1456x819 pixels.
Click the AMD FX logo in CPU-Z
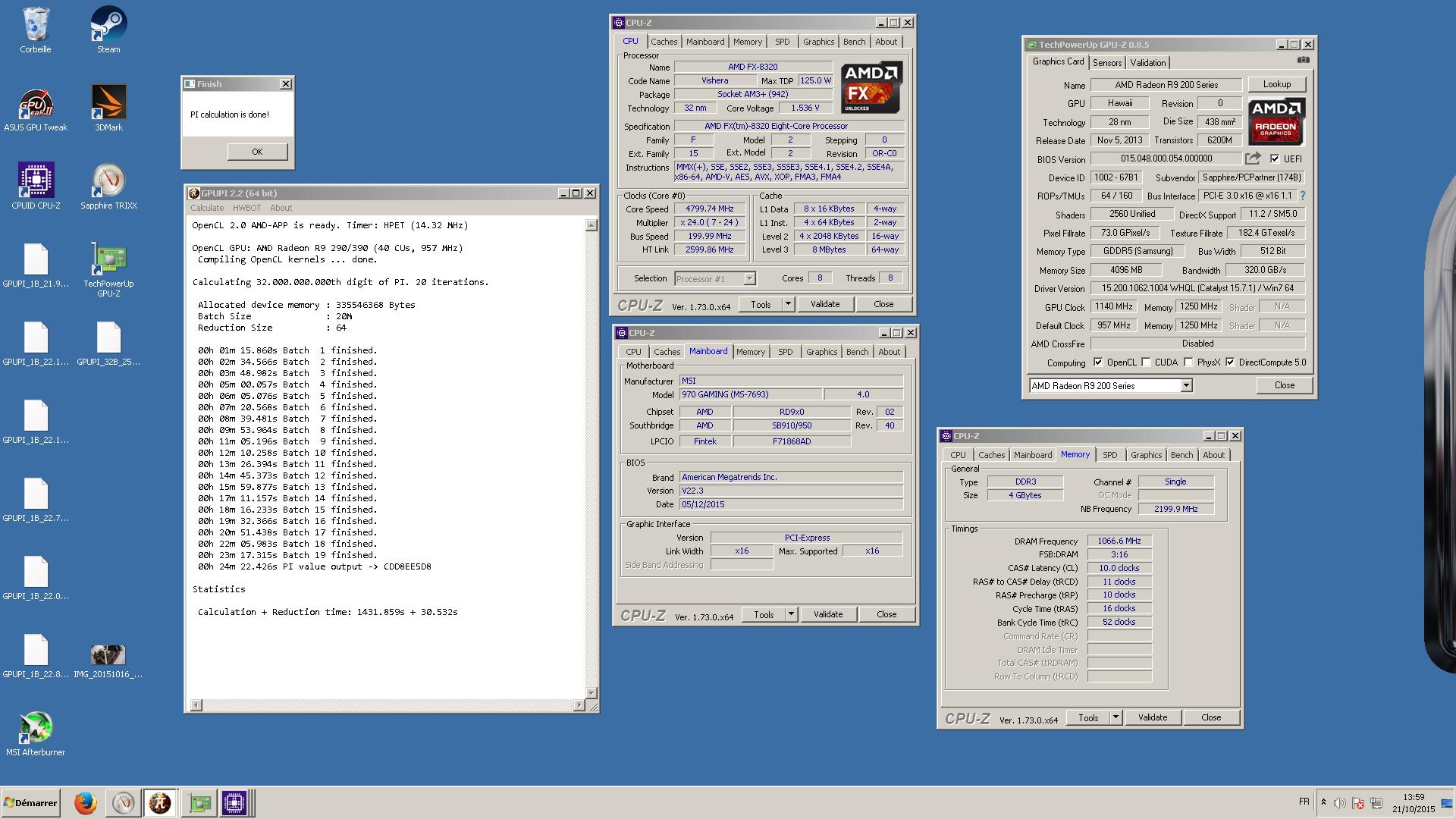pos(871,88)
